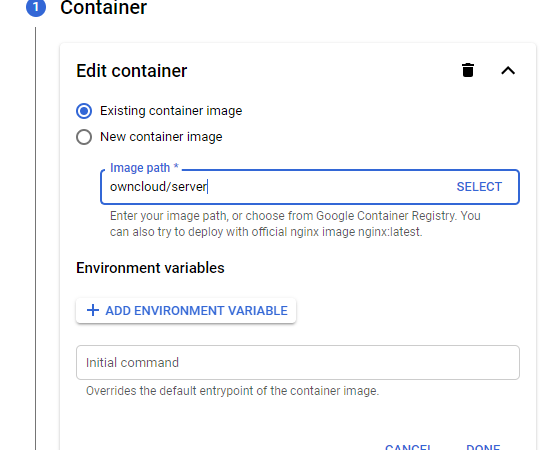553x450 pixels.
Task: Confirm container edits with DONE
Action: point(483,446)
